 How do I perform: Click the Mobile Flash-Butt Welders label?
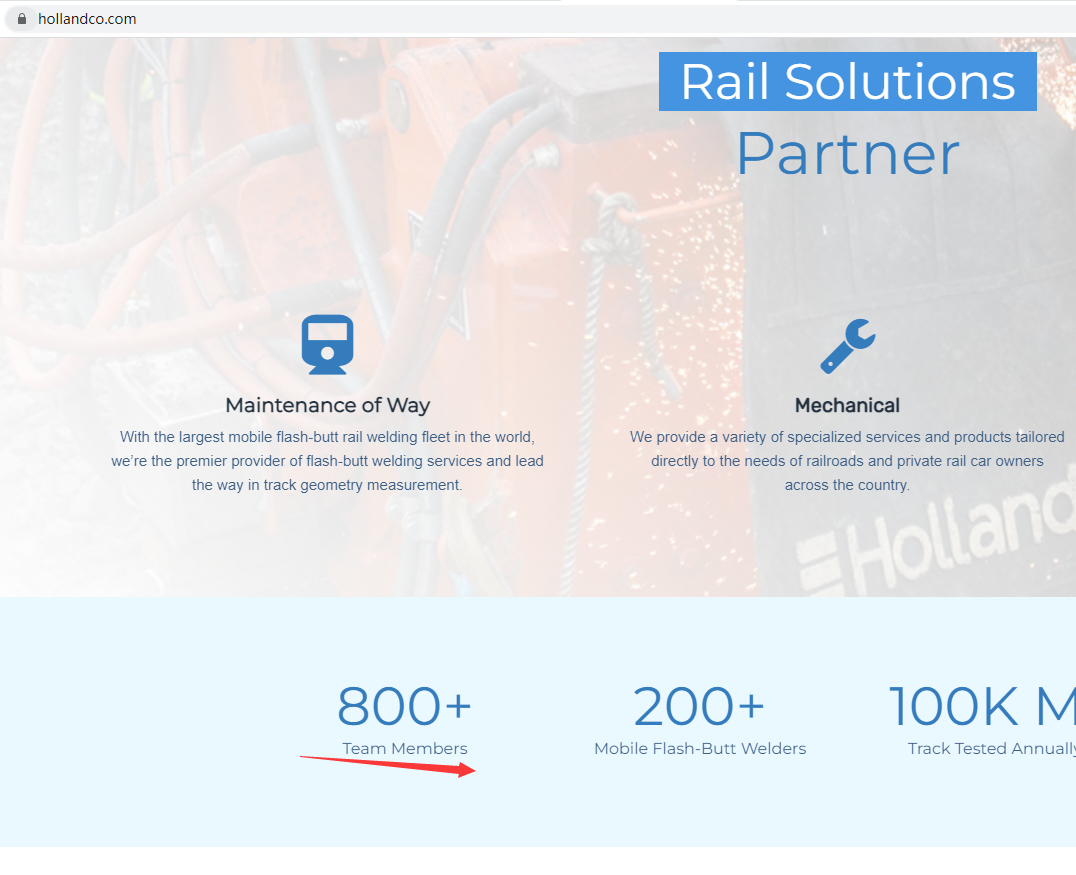coord(699,749)
